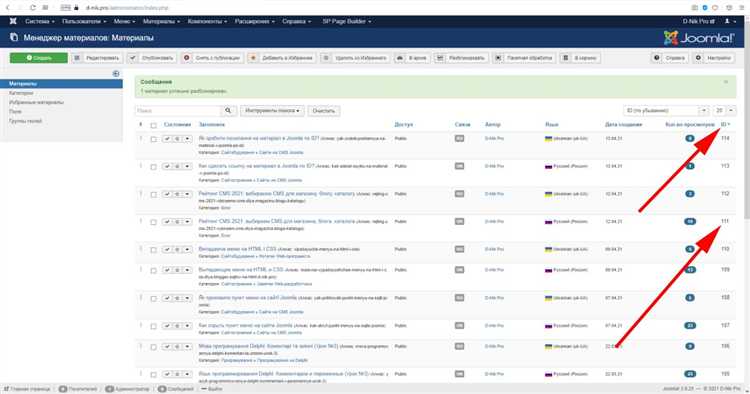Click the Снять с публикации toolbar button
This screenshot has height=394, width=750.
pos(212,58)
